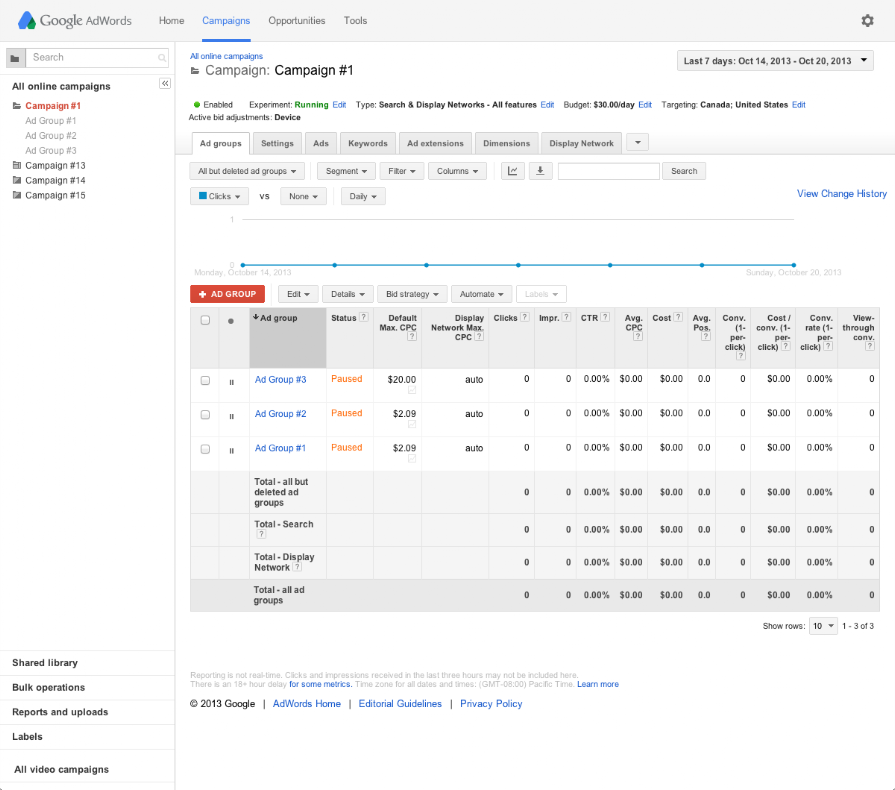895x790 pixels.
Task: Click pause status icon for Ad Group #2
Action: (x=231, y=417)
